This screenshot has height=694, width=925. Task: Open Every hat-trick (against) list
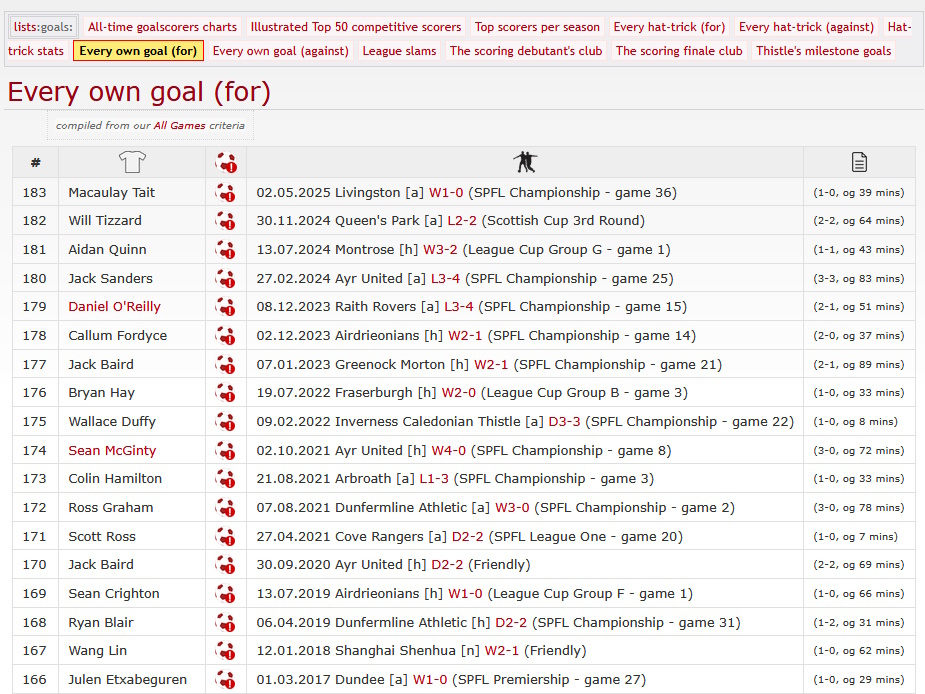click(x=806, y=27)
